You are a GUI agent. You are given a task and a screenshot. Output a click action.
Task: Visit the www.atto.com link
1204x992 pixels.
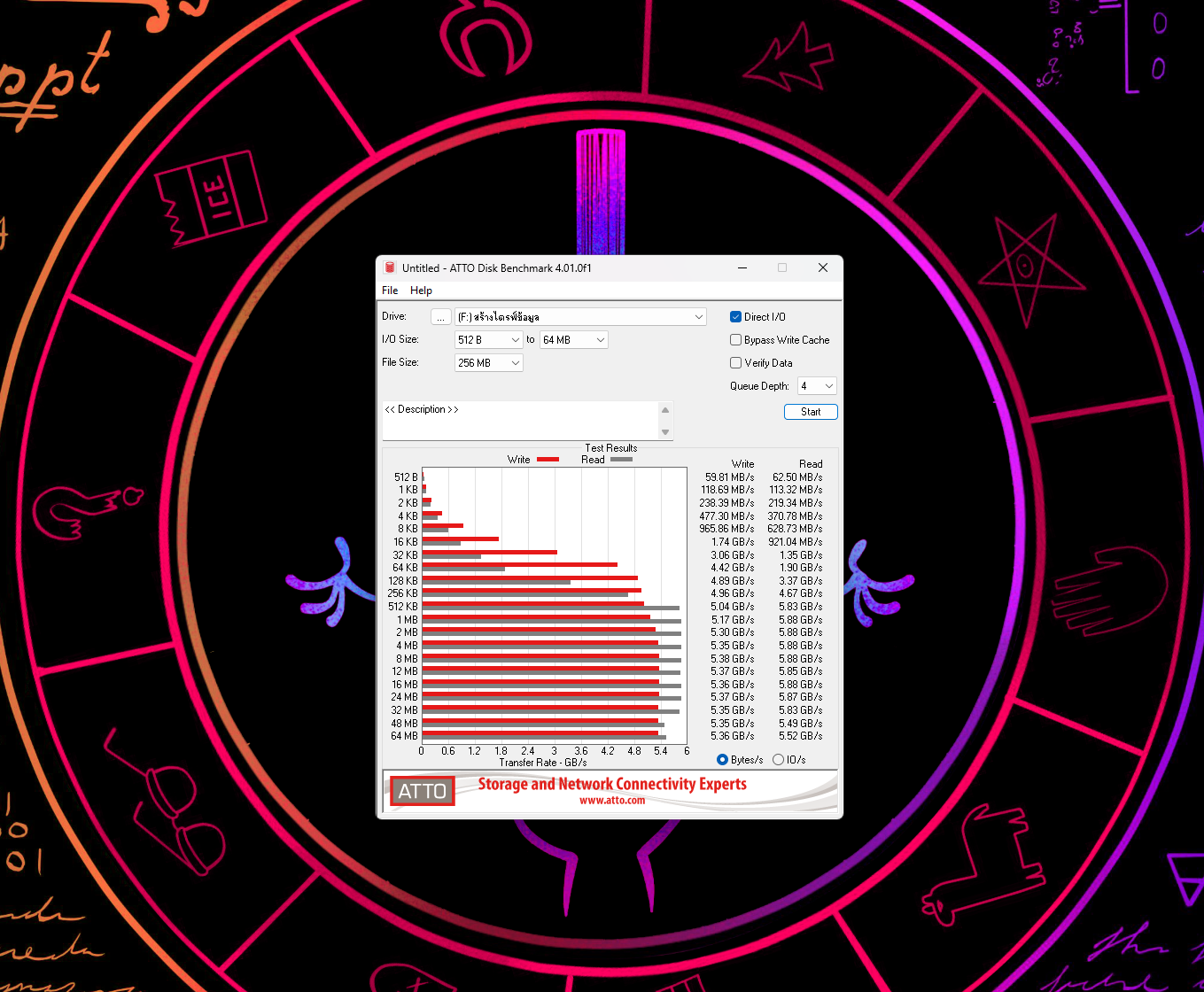coord(612,801)
